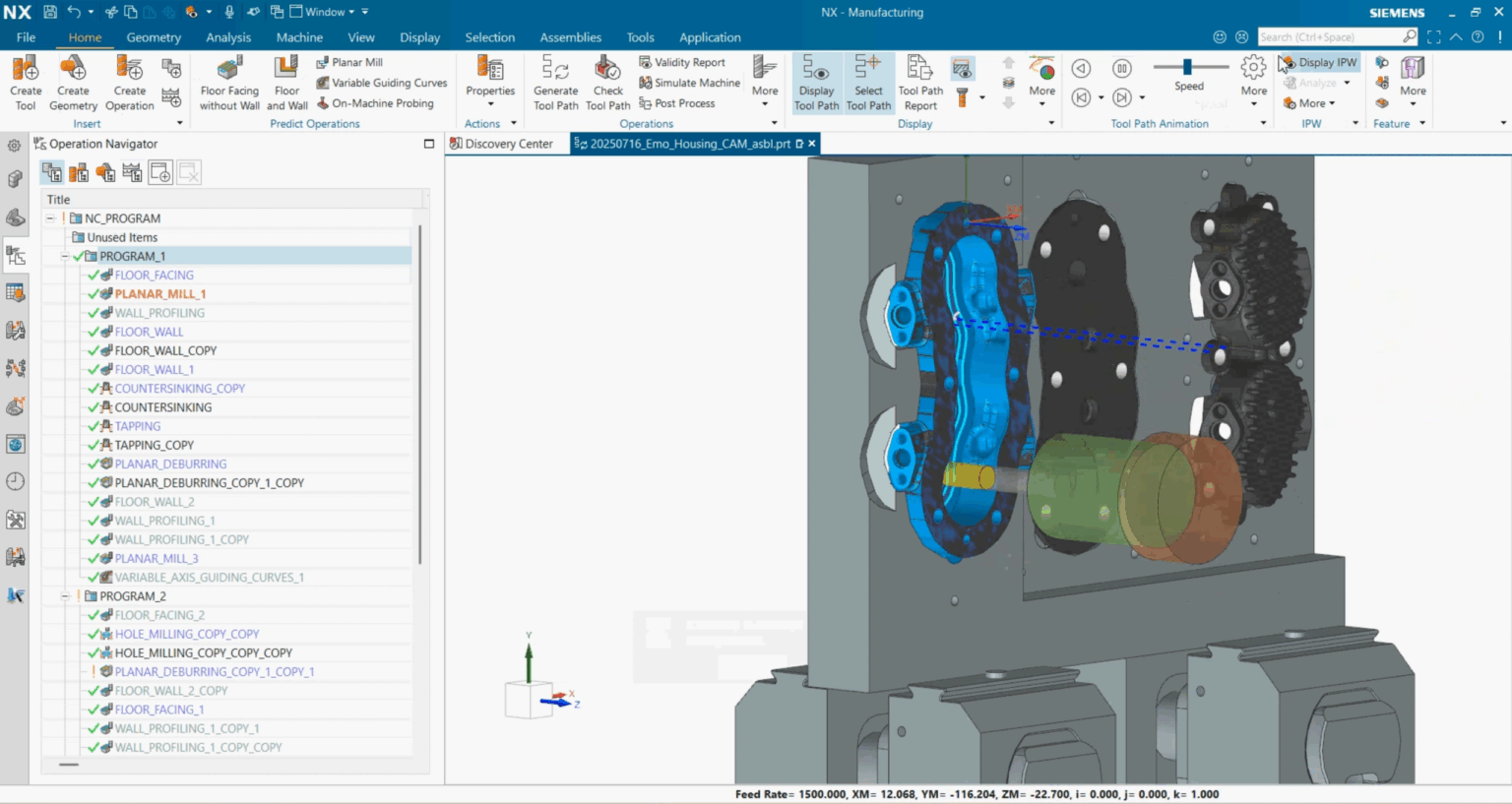Collapse the PROGRAM_1 group
The height and width of the screenshot is (804, 1512).
tap(65, 256)
